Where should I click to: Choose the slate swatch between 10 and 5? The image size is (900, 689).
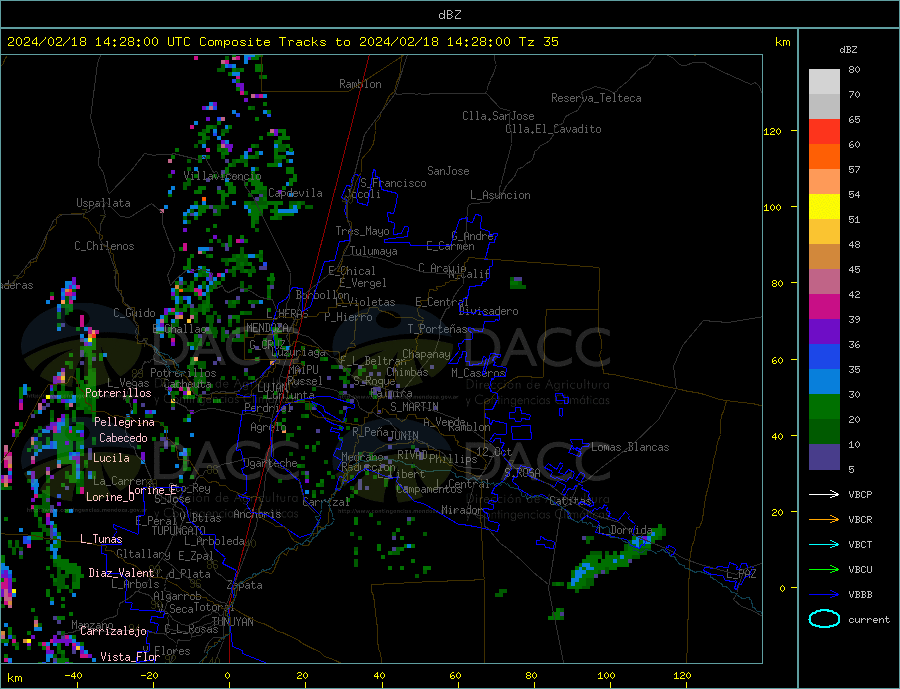tap(824, 457)
